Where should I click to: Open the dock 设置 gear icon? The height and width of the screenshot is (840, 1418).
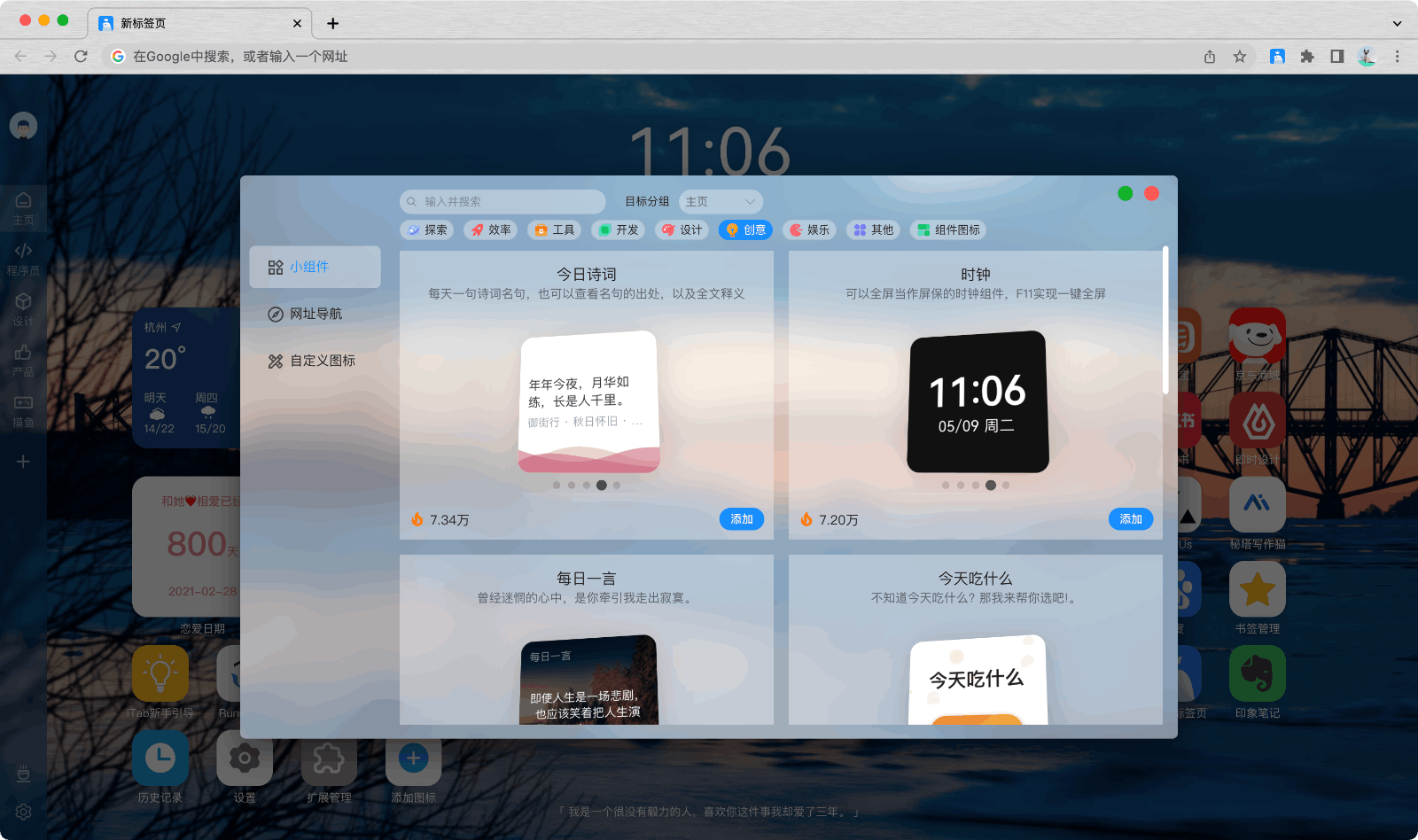click(x=245, y=758)
